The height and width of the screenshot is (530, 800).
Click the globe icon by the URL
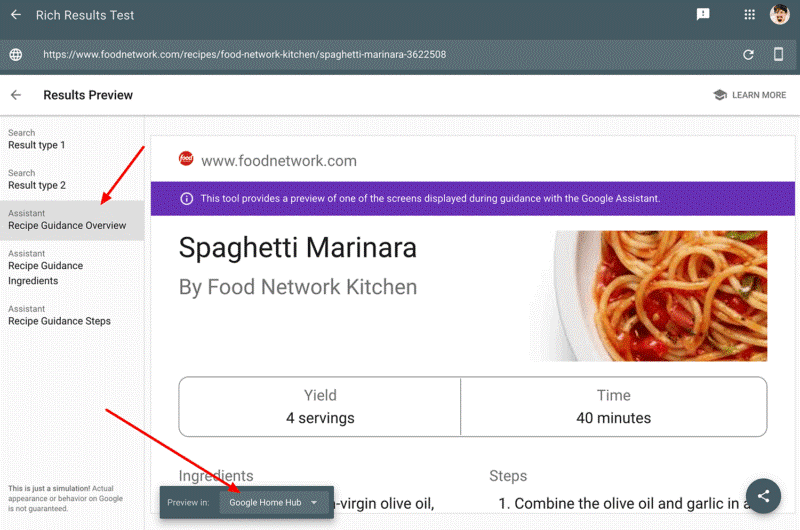16,55
